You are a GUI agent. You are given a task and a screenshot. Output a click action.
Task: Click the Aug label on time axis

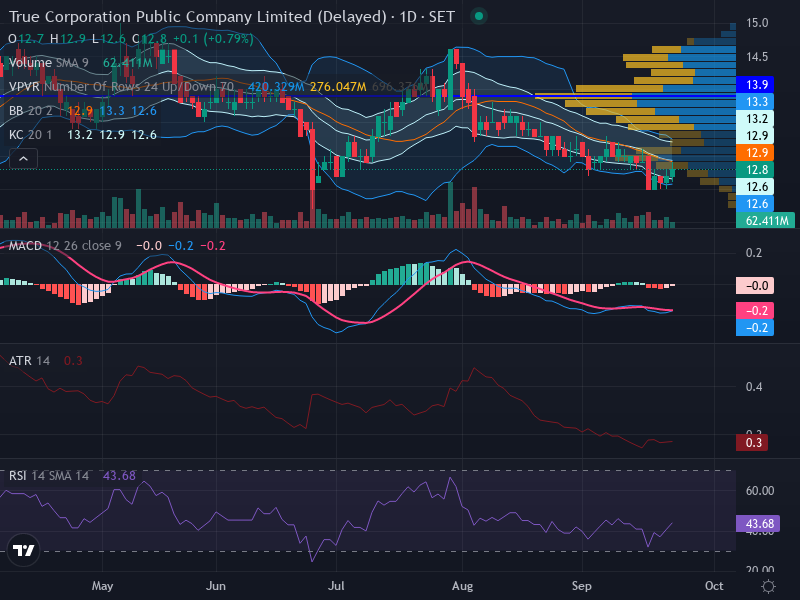coord(462,586)
